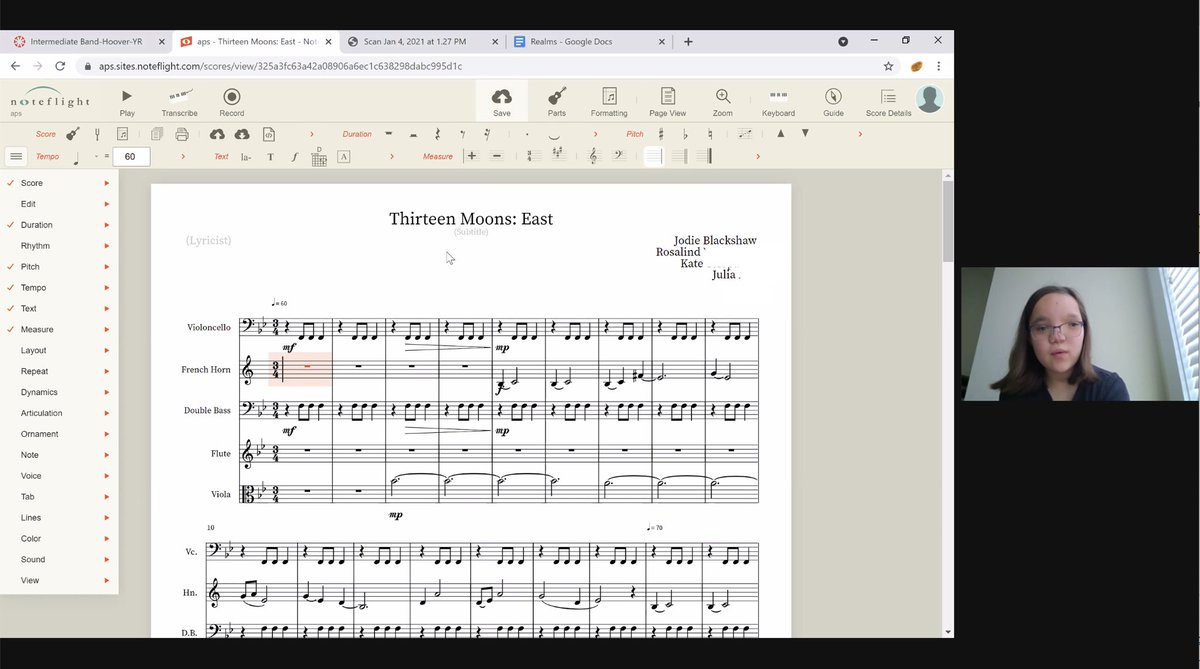The width and height of the screenshot is (1200, 669).
Task: Switch to the Intermediate Band-Hoover tab
Action: [87, 42]
